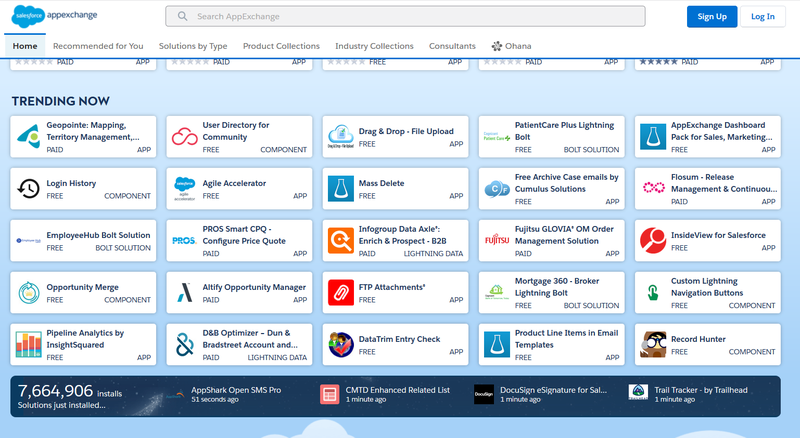Click the 7,664,906 installs counter
Screen dimensions: 800x438
pos(70,391)
